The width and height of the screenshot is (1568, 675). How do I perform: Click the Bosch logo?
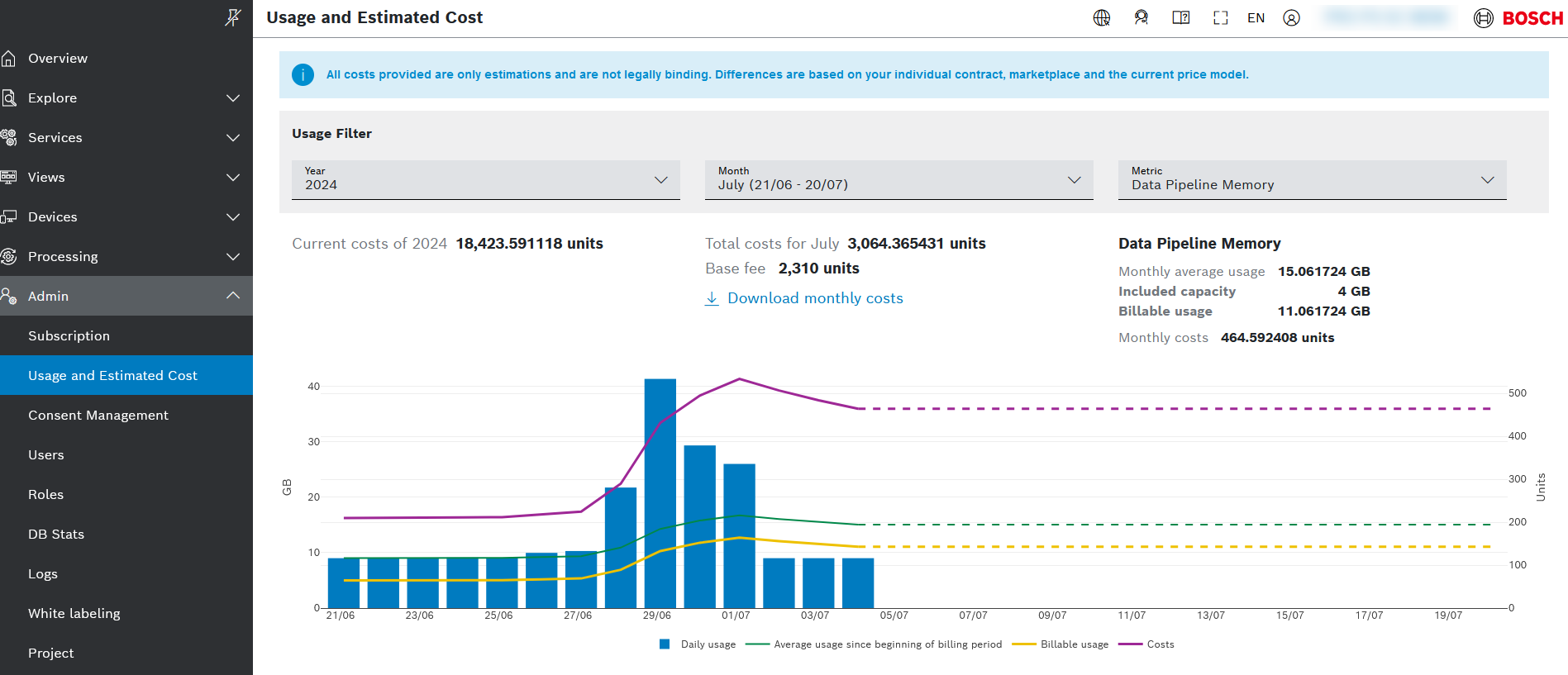(x=1518, y=18)
